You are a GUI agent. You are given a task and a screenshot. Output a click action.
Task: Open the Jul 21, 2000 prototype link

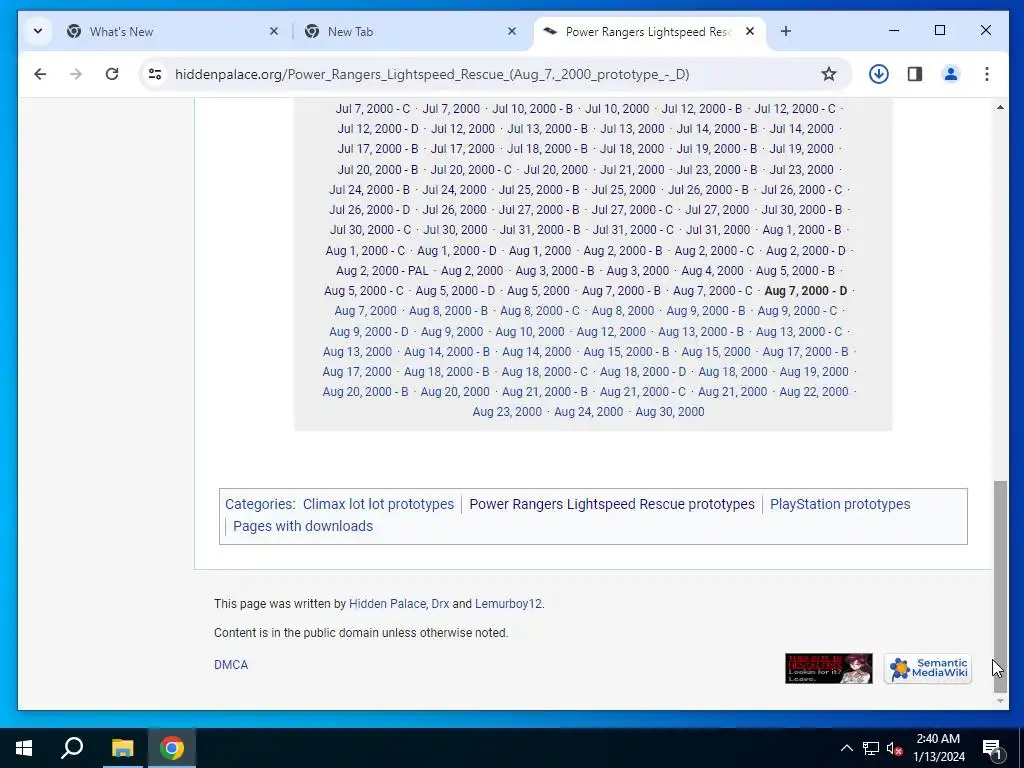[632, 170]
